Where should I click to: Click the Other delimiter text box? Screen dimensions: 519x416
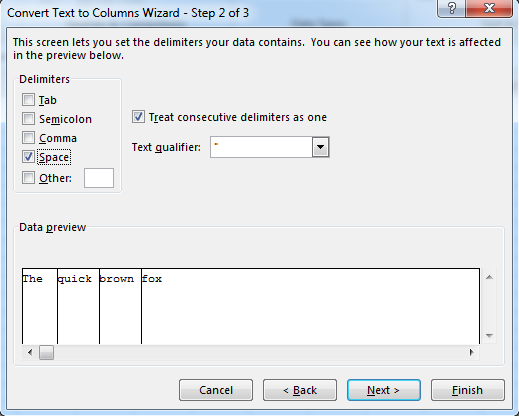click(99, 178)
